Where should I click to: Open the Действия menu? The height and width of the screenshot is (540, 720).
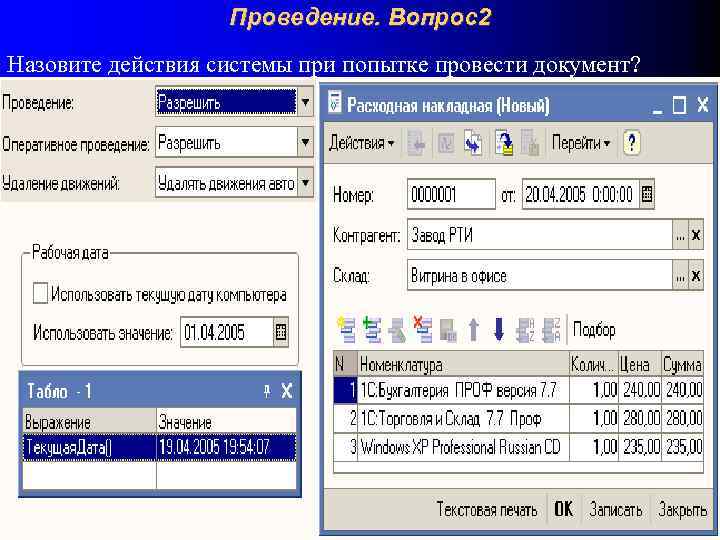(361, 143)
